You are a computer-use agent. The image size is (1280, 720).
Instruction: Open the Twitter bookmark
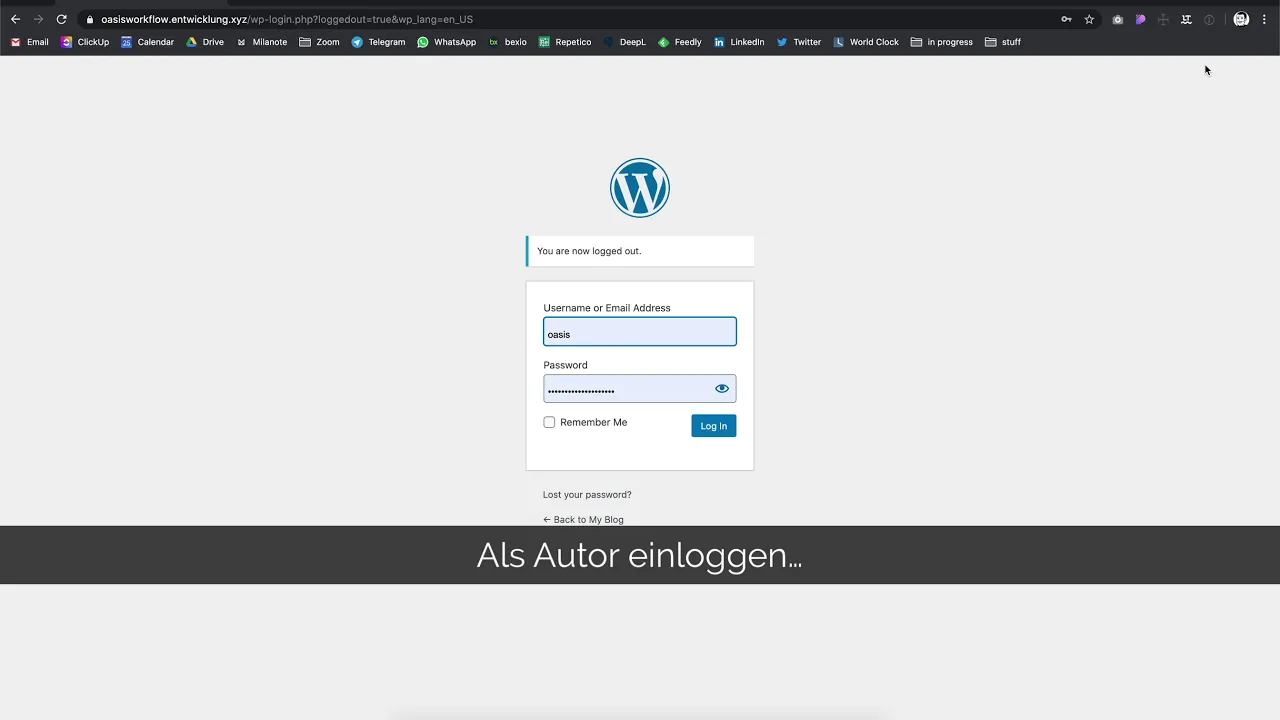[799, 42]
